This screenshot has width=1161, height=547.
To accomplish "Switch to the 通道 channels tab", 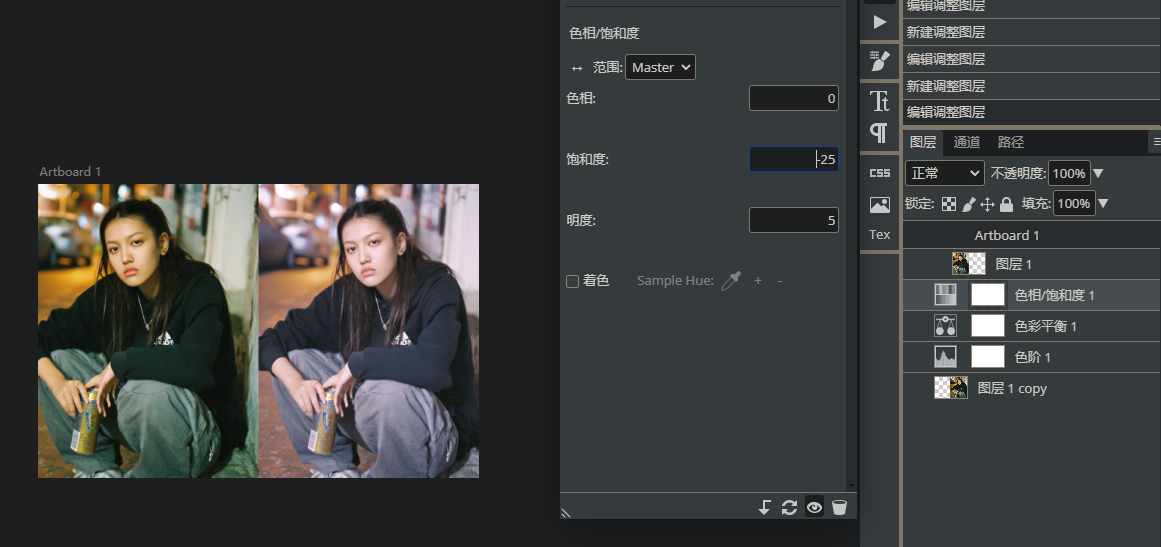I will pyautogui.click(x=967, y=142).
